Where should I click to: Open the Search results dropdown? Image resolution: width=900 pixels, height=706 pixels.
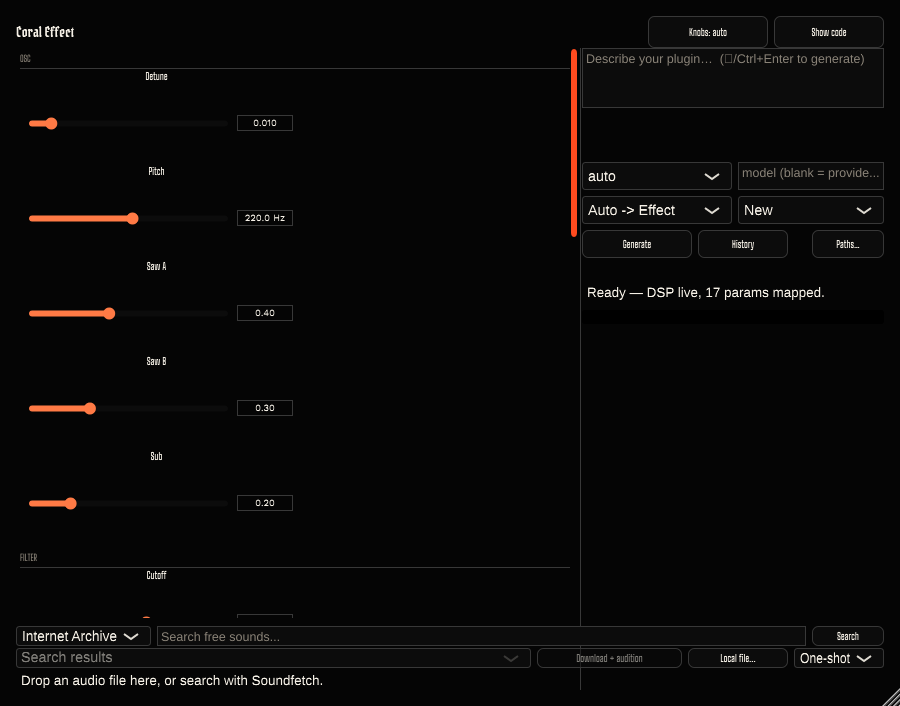(273, 658)
